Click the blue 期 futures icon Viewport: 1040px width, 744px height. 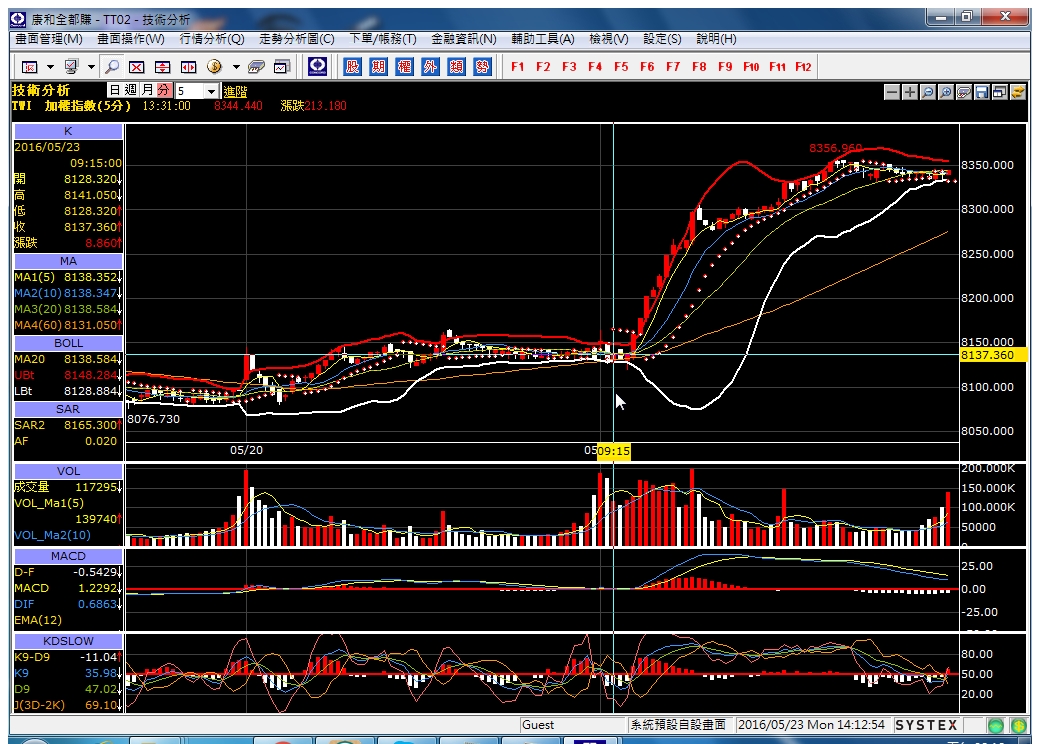[378, 66]
